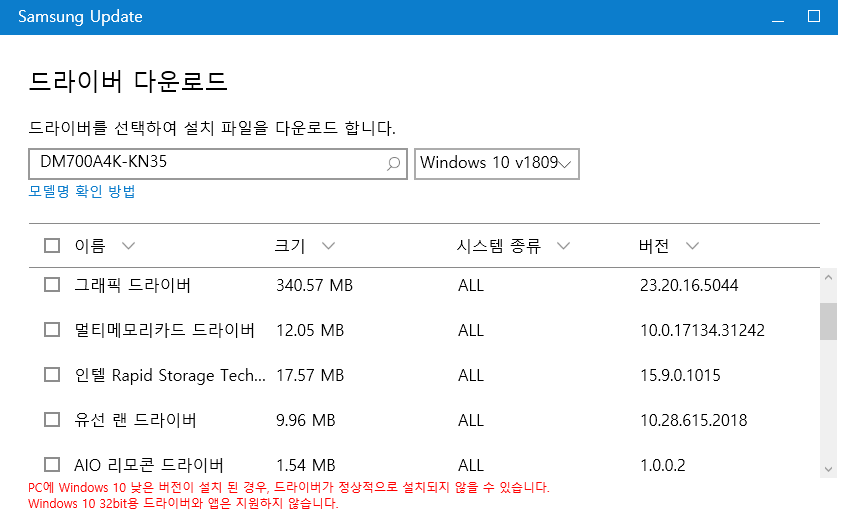Expand the 버전 column sort chevron
849x520 pixels.
[x=692, y=246]
